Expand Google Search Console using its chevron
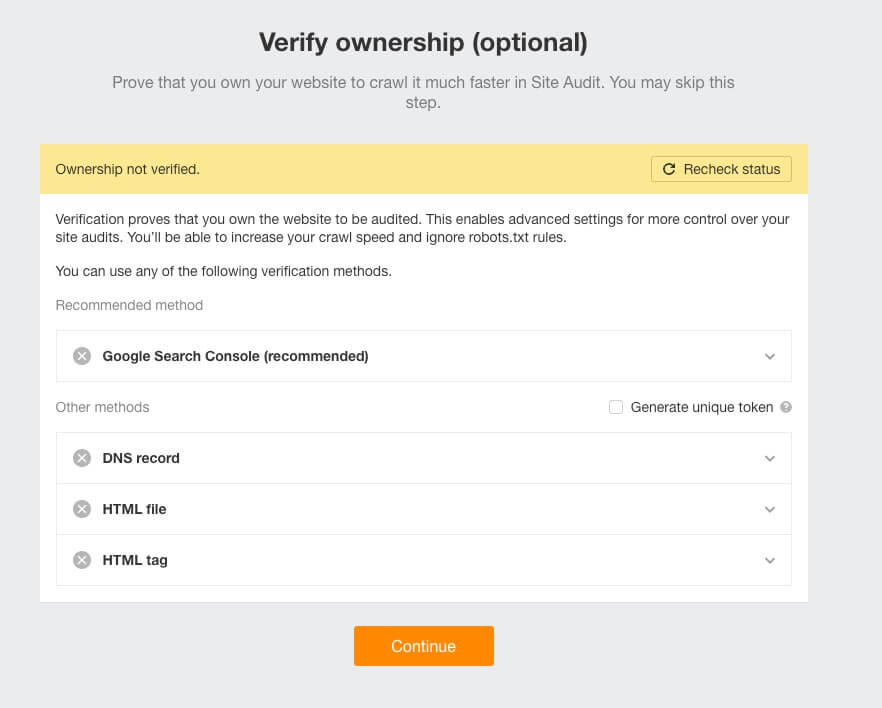Image resolution: width=882 pixels, height=708 pixels. [x=769, y=356]
